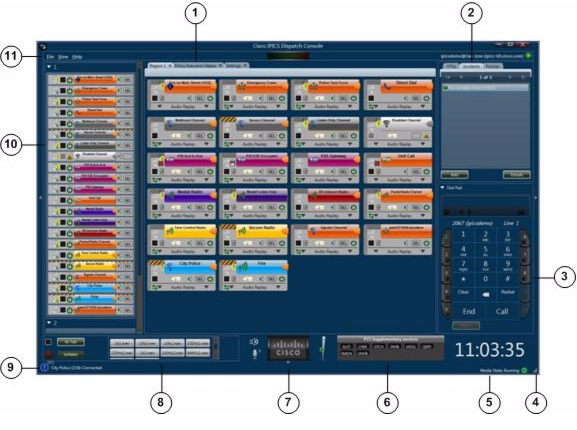Click the info icon in the status bar
Screen dimensions: 577x430
coord(45,367)
